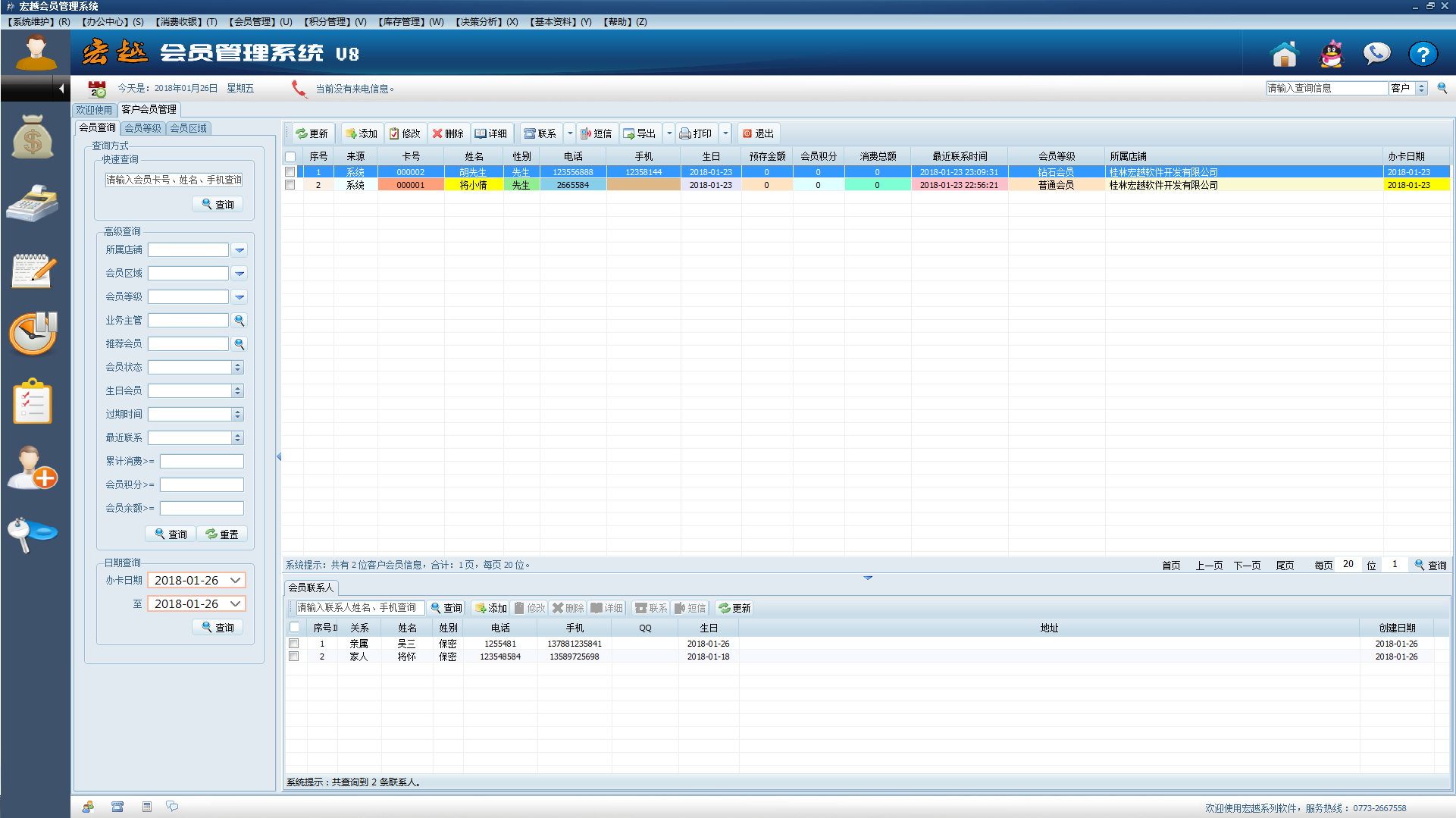This screenshot has height=818, width=1456.
Task: Open the 办卡日期 start date picker
Action: (236, 581)
